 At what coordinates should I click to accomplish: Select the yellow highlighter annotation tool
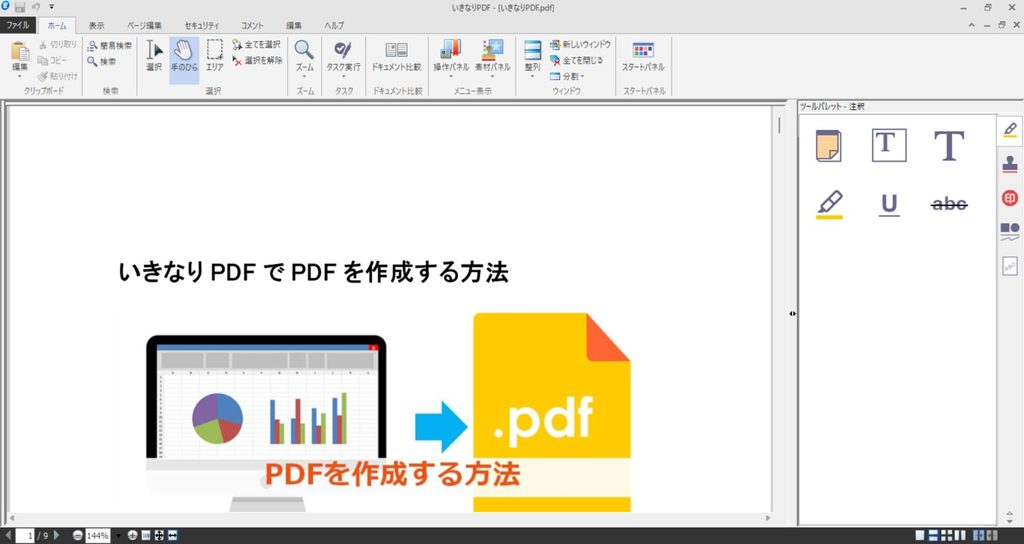tap(829, 204)
